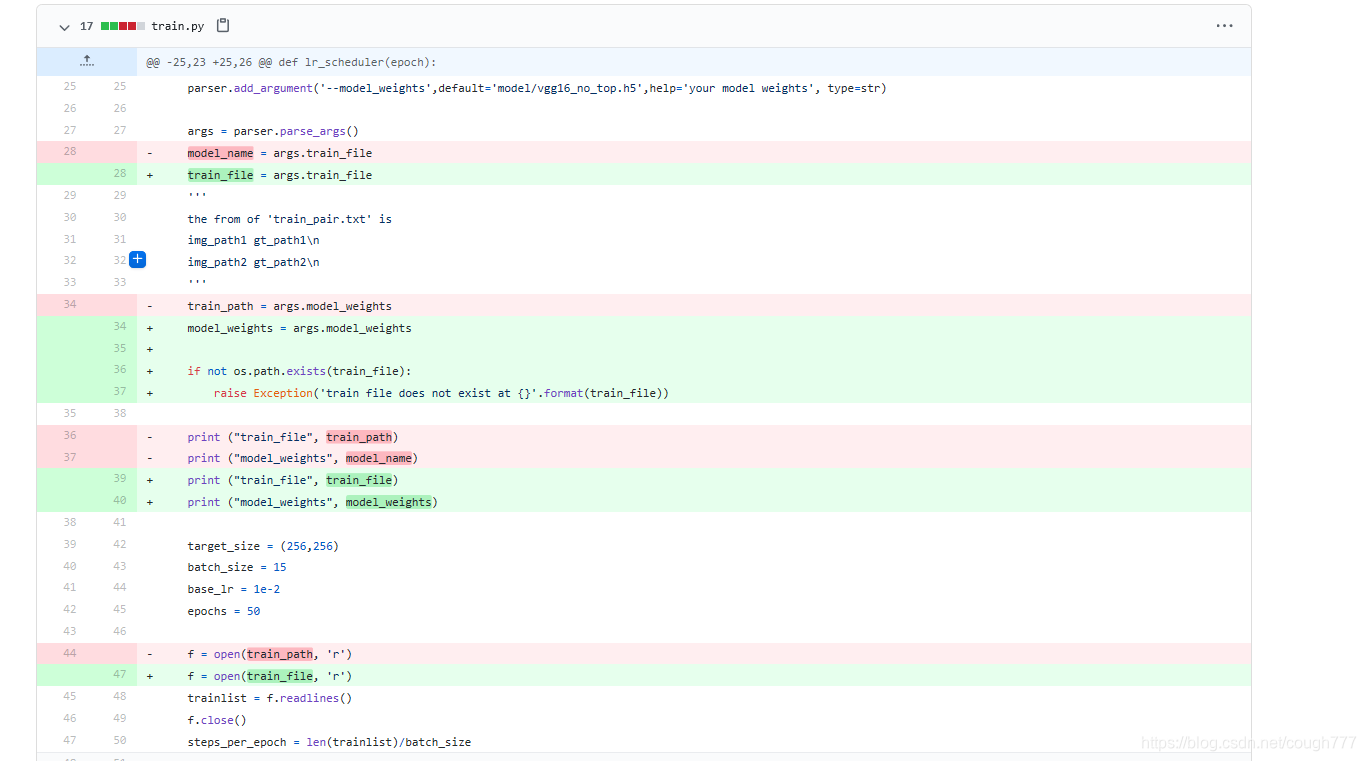Click 'img_path1 gt_path1\n' line
1366x761 pixels.
pos(253,240)
